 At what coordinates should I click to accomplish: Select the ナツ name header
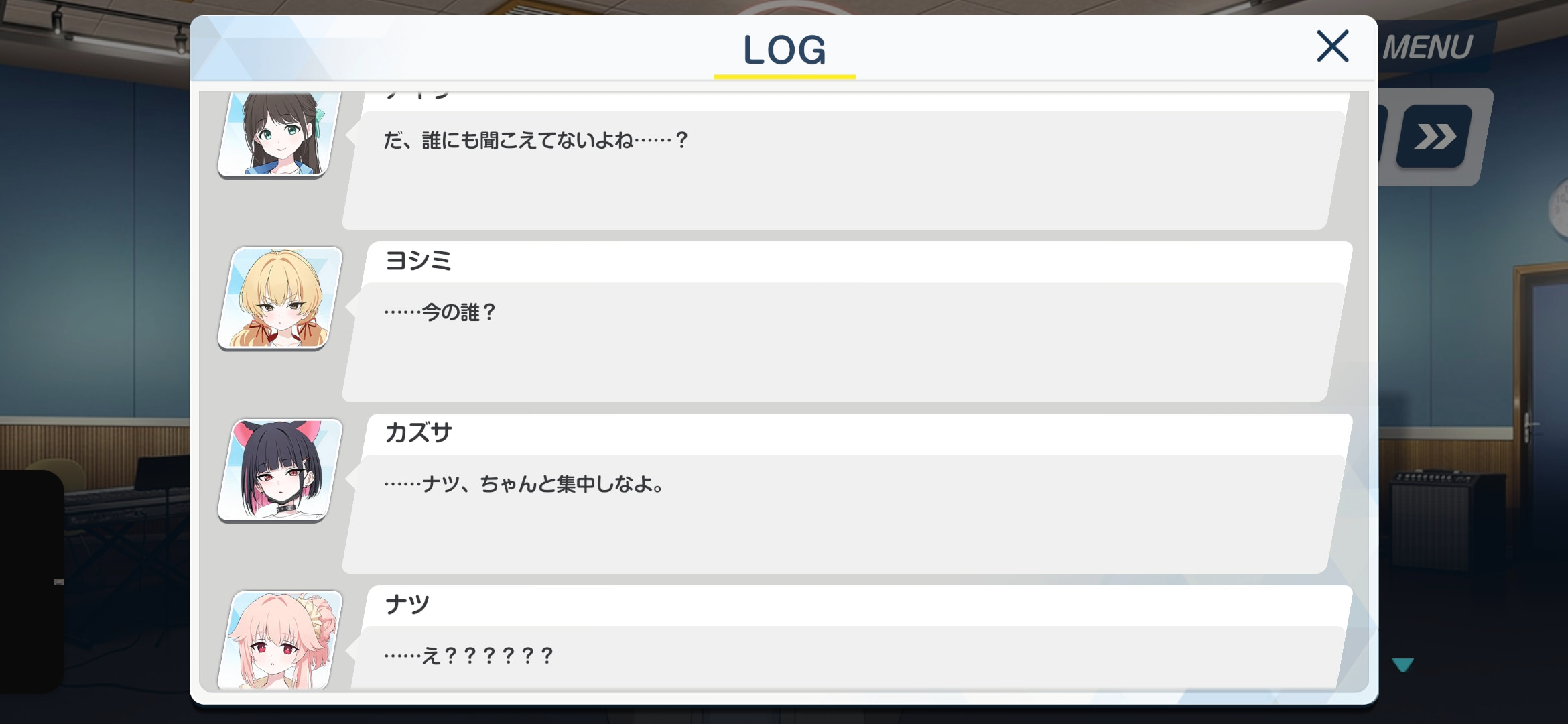coord(407,604)
